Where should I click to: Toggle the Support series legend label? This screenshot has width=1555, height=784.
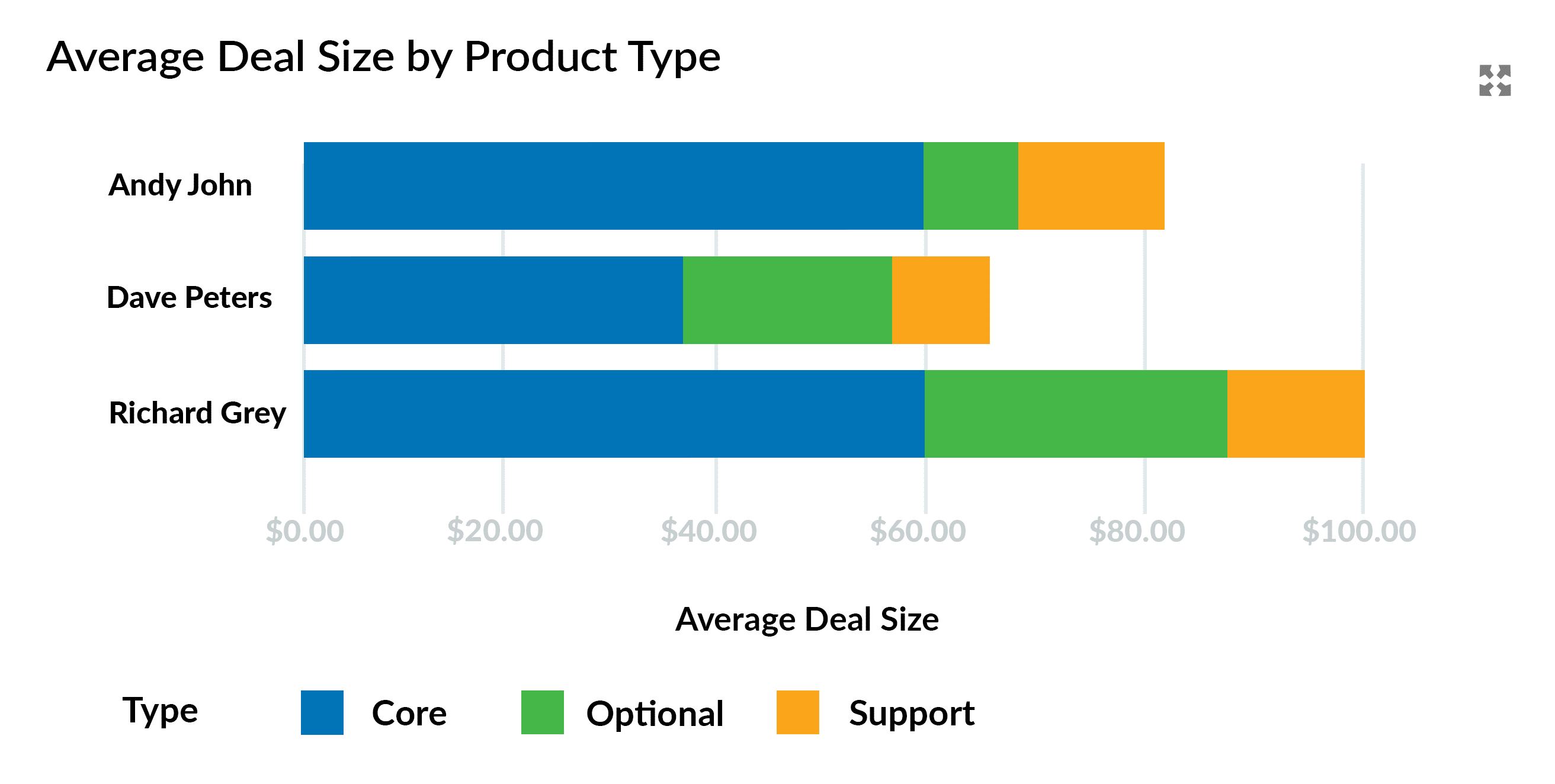(x=911, y=714)
